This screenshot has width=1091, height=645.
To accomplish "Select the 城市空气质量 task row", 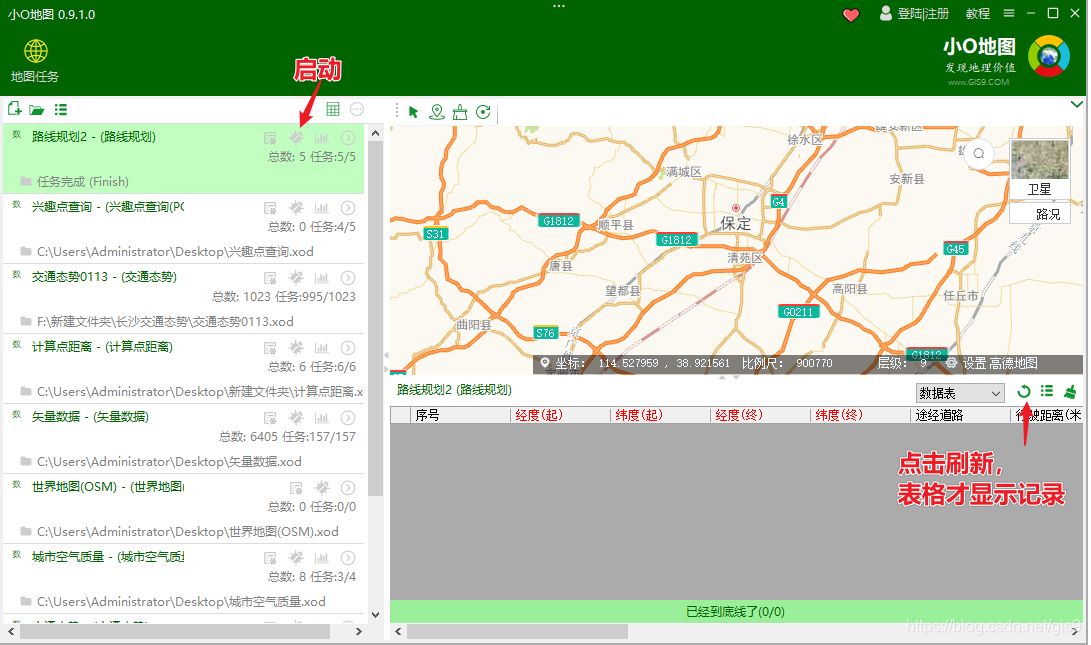I will pyautogui.click(x=184, y=579).
